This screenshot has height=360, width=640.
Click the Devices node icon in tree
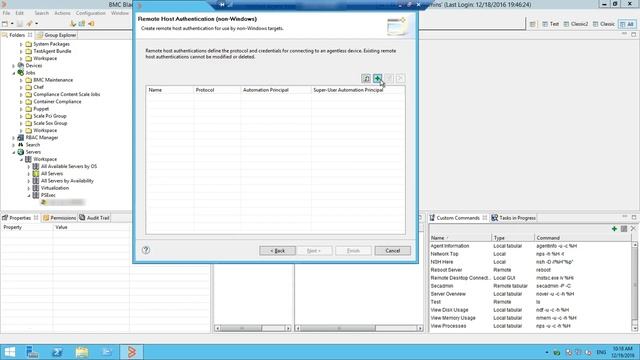pos(21,65)
